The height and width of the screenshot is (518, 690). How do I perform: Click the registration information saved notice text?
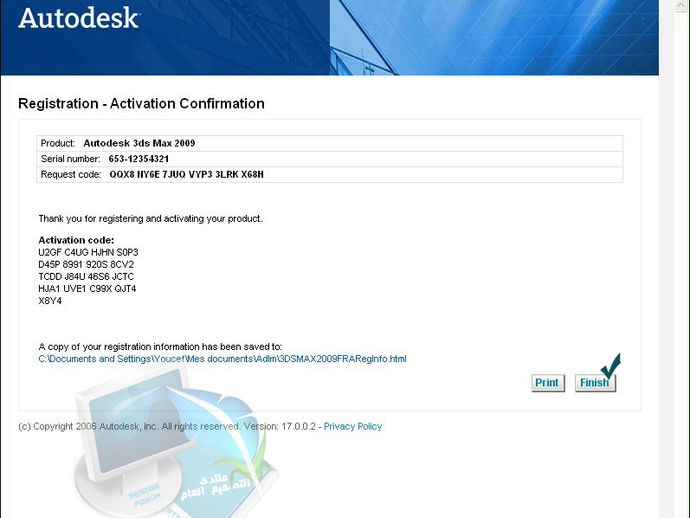click(160, 347)
